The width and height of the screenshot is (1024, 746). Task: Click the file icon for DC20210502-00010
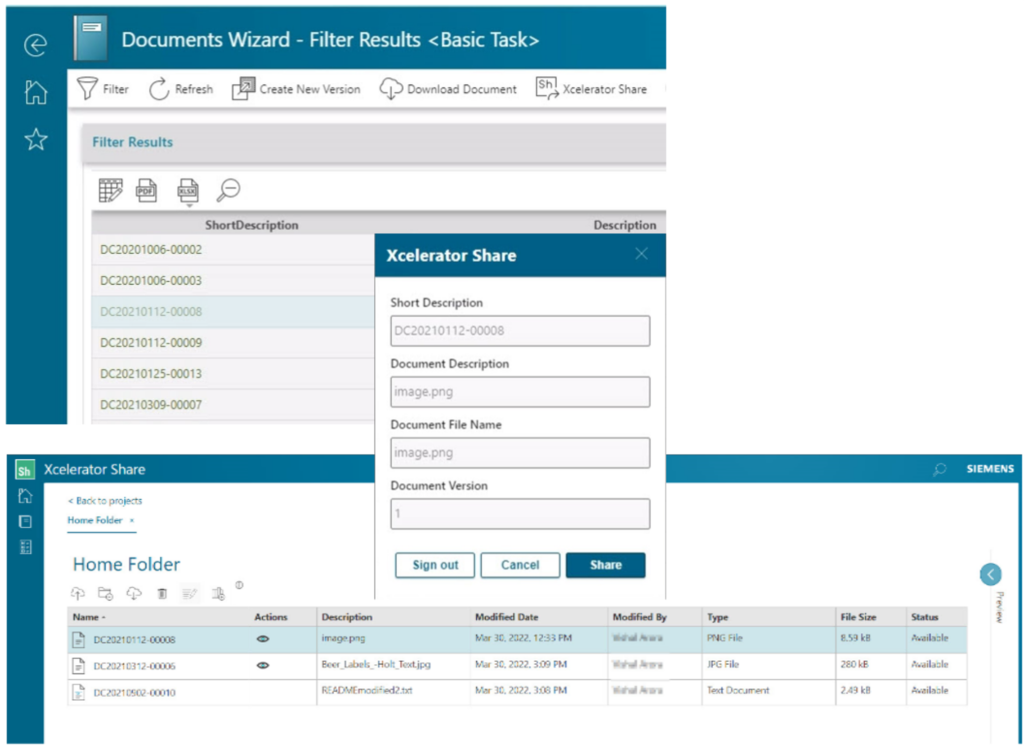coord(78,692)
